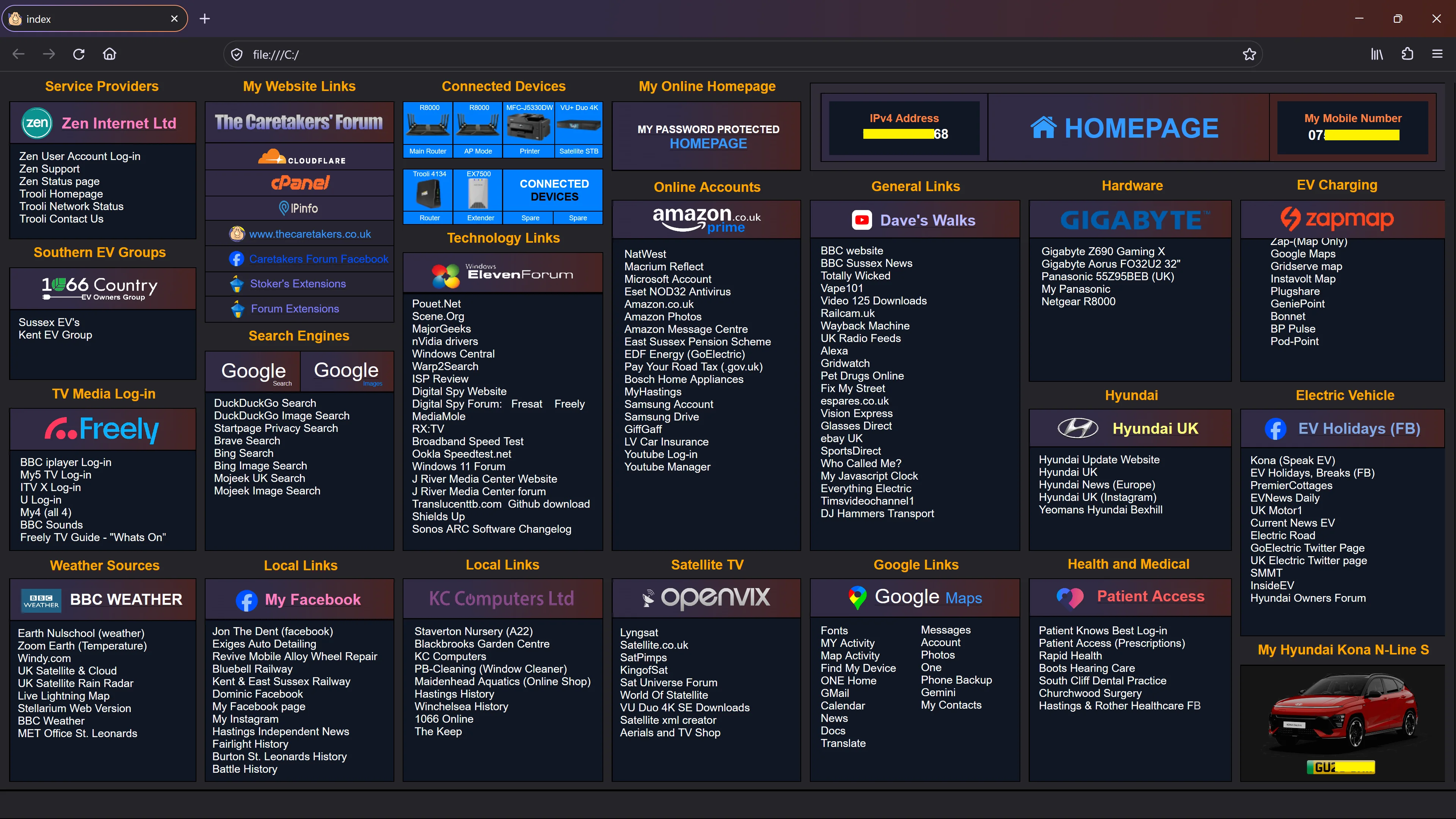
Task: Open the extensions puzzle icon
Action: [x=1407, y=54]
